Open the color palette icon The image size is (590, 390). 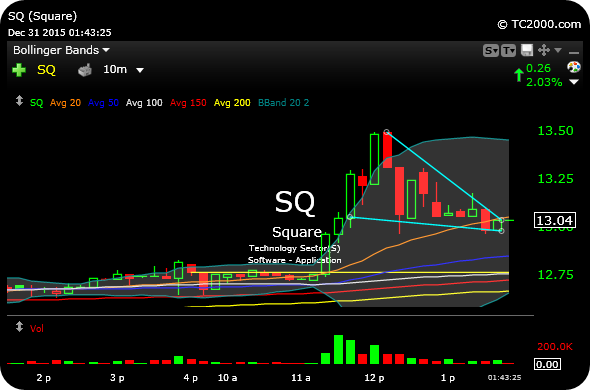(574, 67)
